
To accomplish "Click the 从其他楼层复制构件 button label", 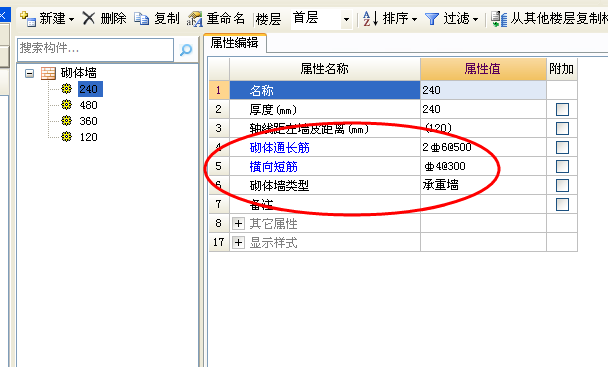I will point(559,18).
